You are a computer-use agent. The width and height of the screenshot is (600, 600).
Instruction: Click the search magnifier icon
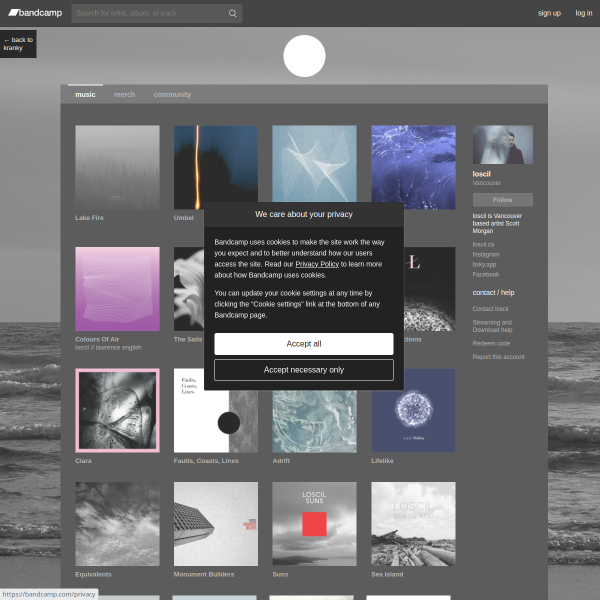tap(232, 14)
